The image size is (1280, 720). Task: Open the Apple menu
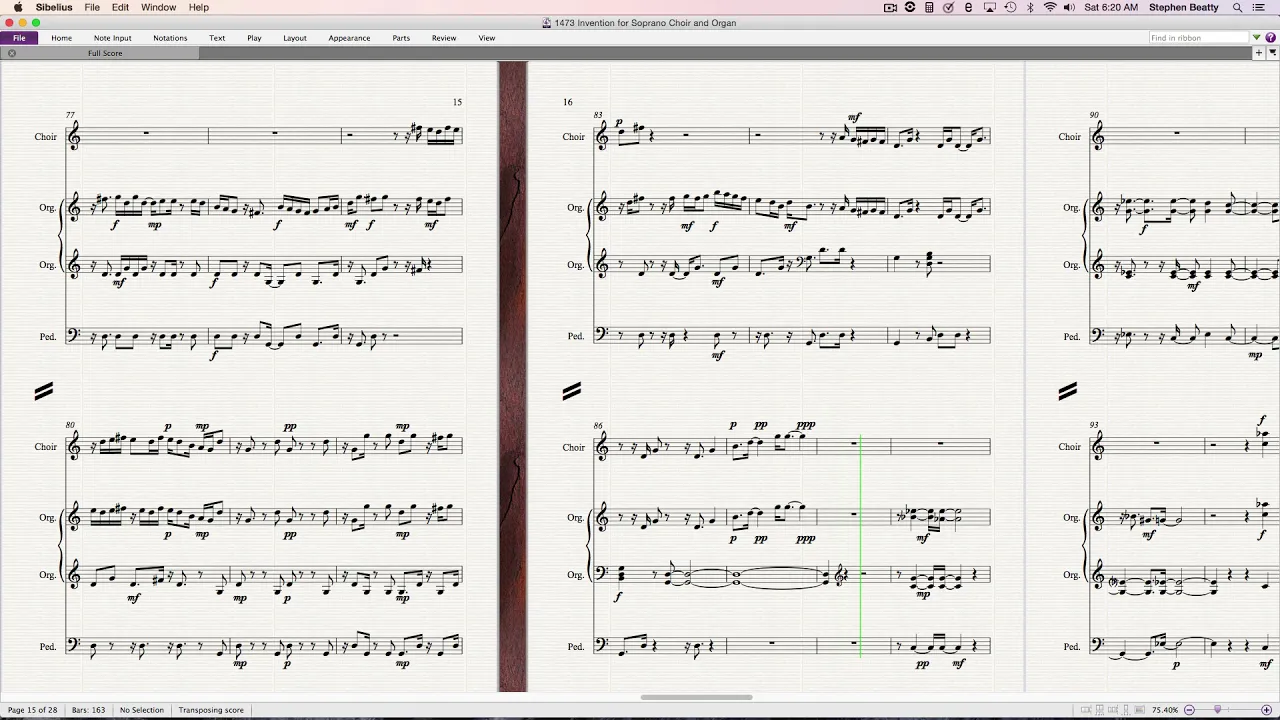[17, 7]
